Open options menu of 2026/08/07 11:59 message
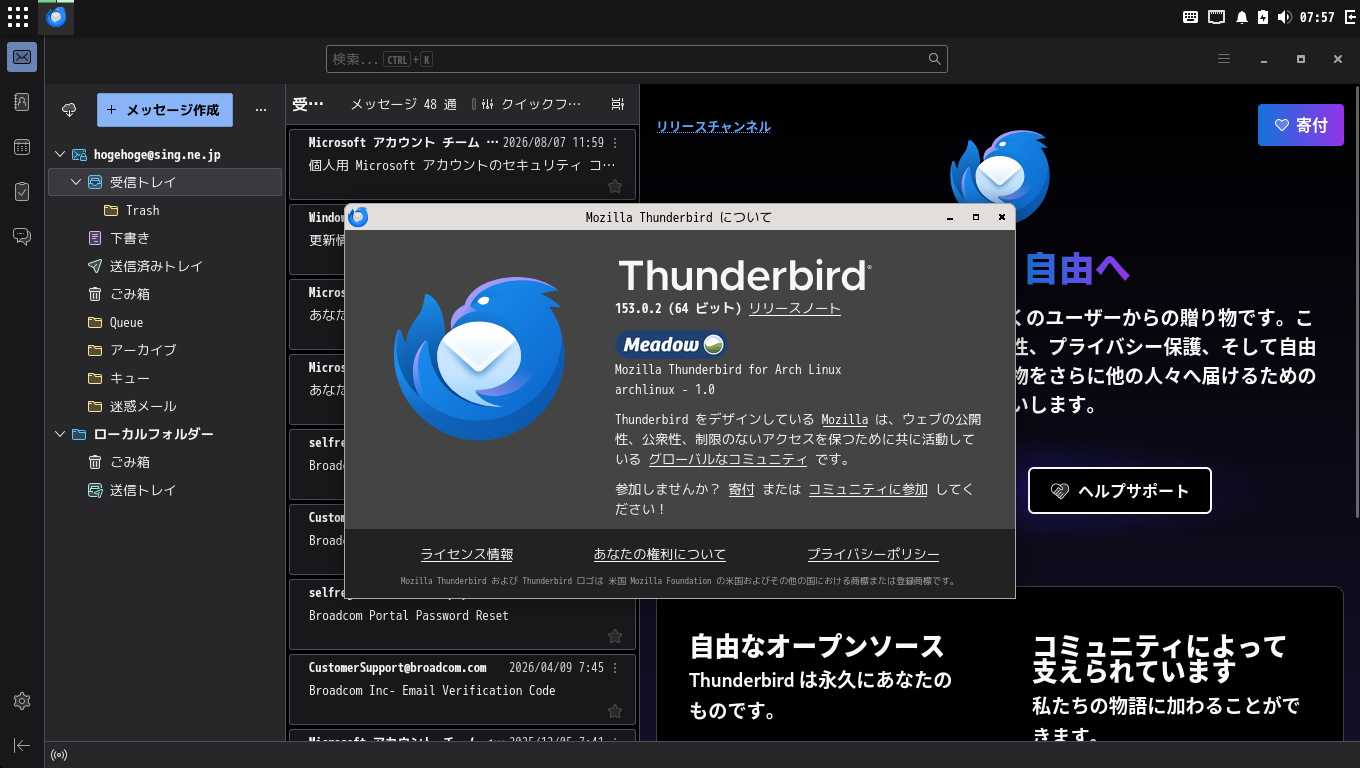 click(615, 143)
